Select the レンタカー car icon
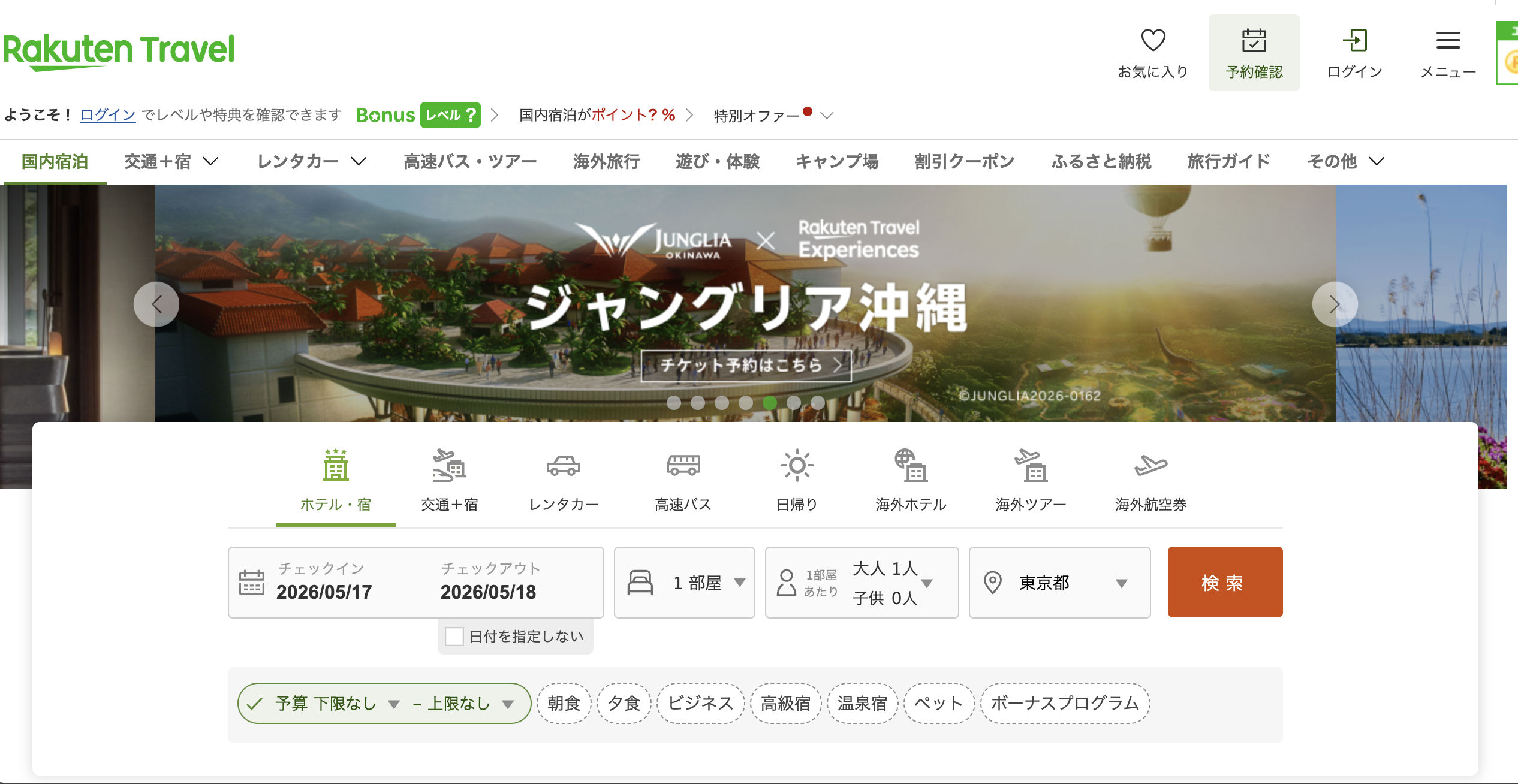Image resolution: width=1518 pixels, height=784 pixels. click(564, 465)
